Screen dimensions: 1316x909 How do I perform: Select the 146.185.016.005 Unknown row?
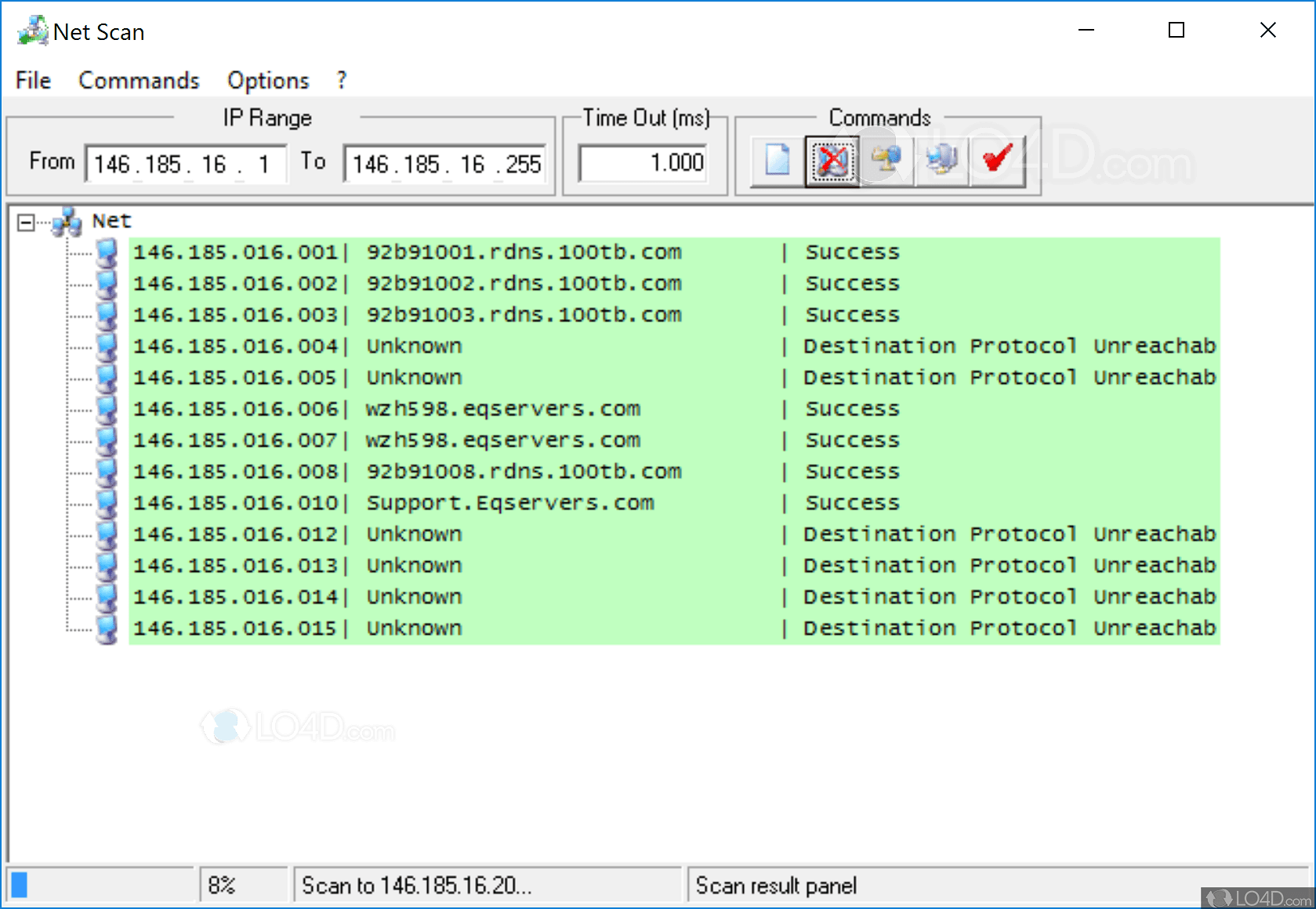pos(674,378)
